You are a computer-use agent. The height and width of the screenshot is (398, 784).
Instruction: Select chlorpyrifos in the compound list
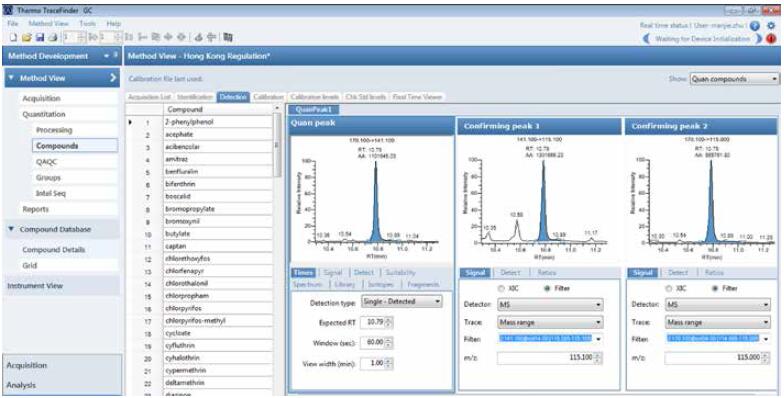(218, 308)
